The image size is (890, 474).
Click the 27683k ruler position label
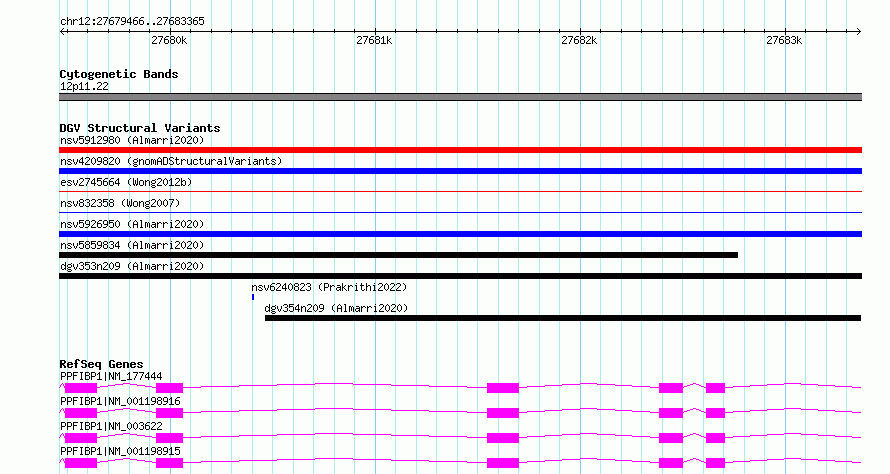(784, 40)
